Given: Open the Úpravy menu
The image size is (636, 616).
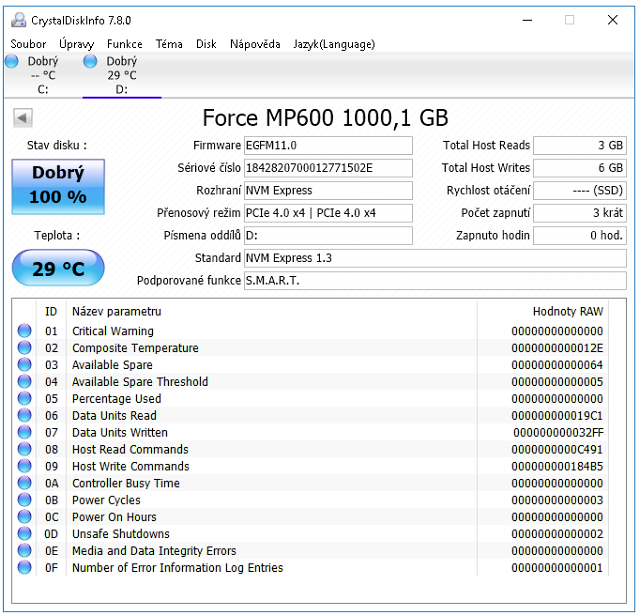Looking at the screenshot, I should tap(76, 44).
